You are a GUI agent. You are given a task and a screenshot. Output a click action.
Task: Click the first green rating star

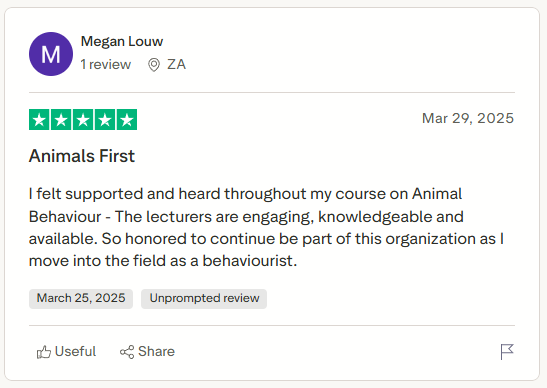pyautogui.click(x=39, y=120)
